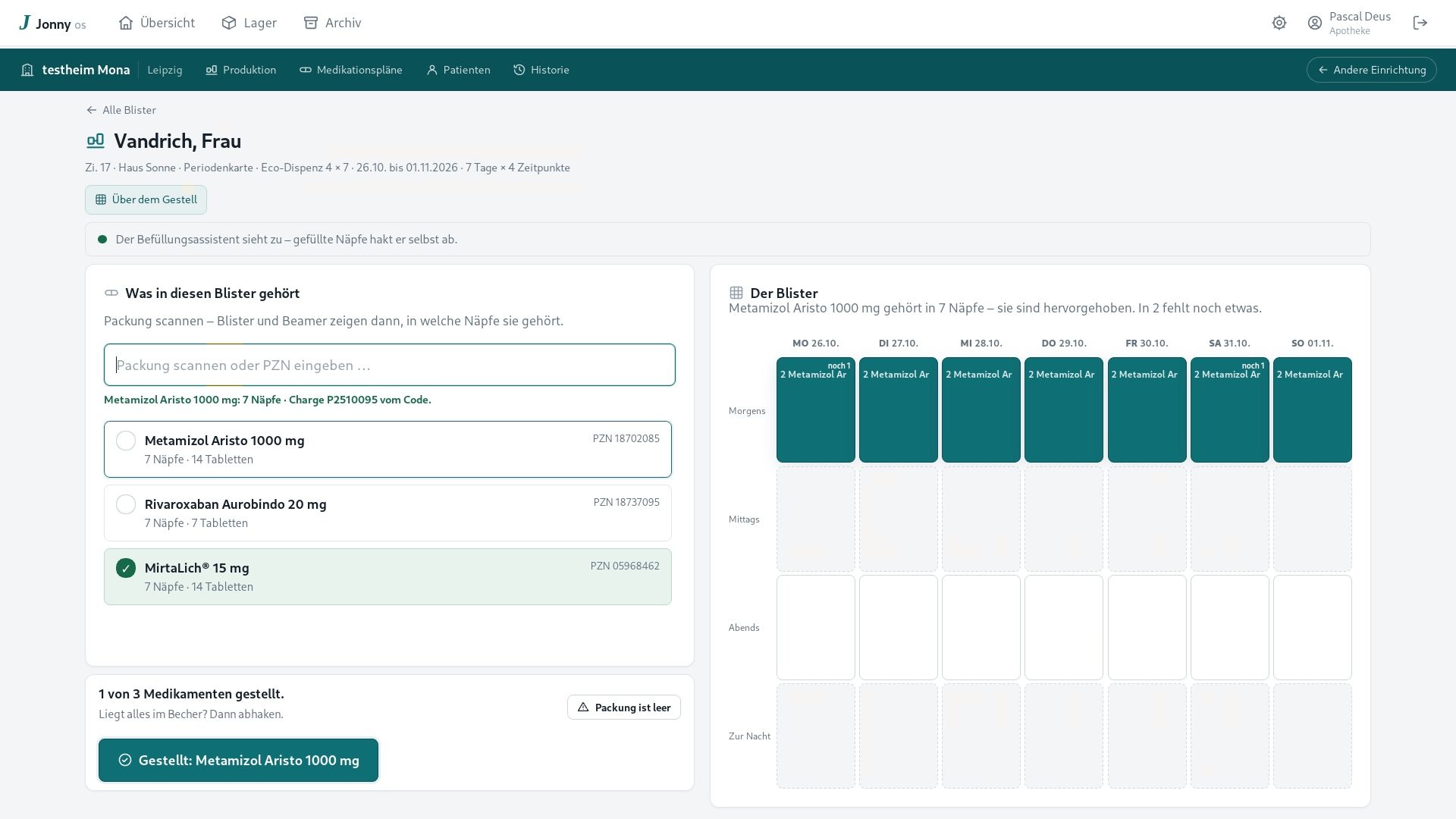Click the Mittags cup for MI 28.10.
The image size is (1456, 819).
(x=981, y=519)
